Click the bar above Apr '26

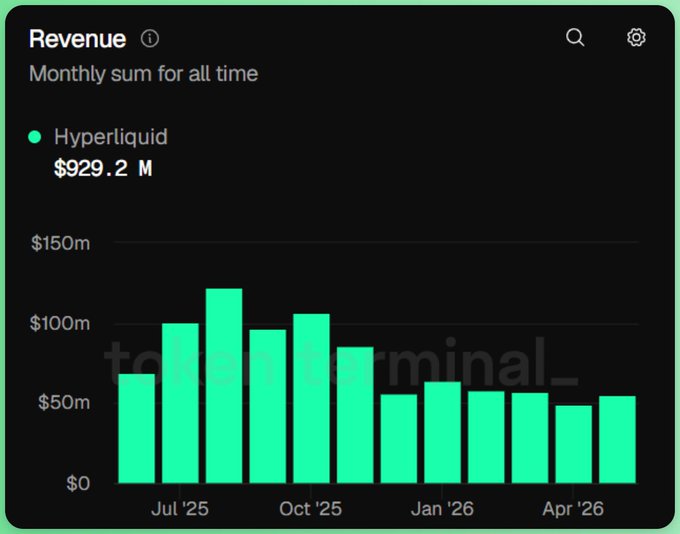573,444
